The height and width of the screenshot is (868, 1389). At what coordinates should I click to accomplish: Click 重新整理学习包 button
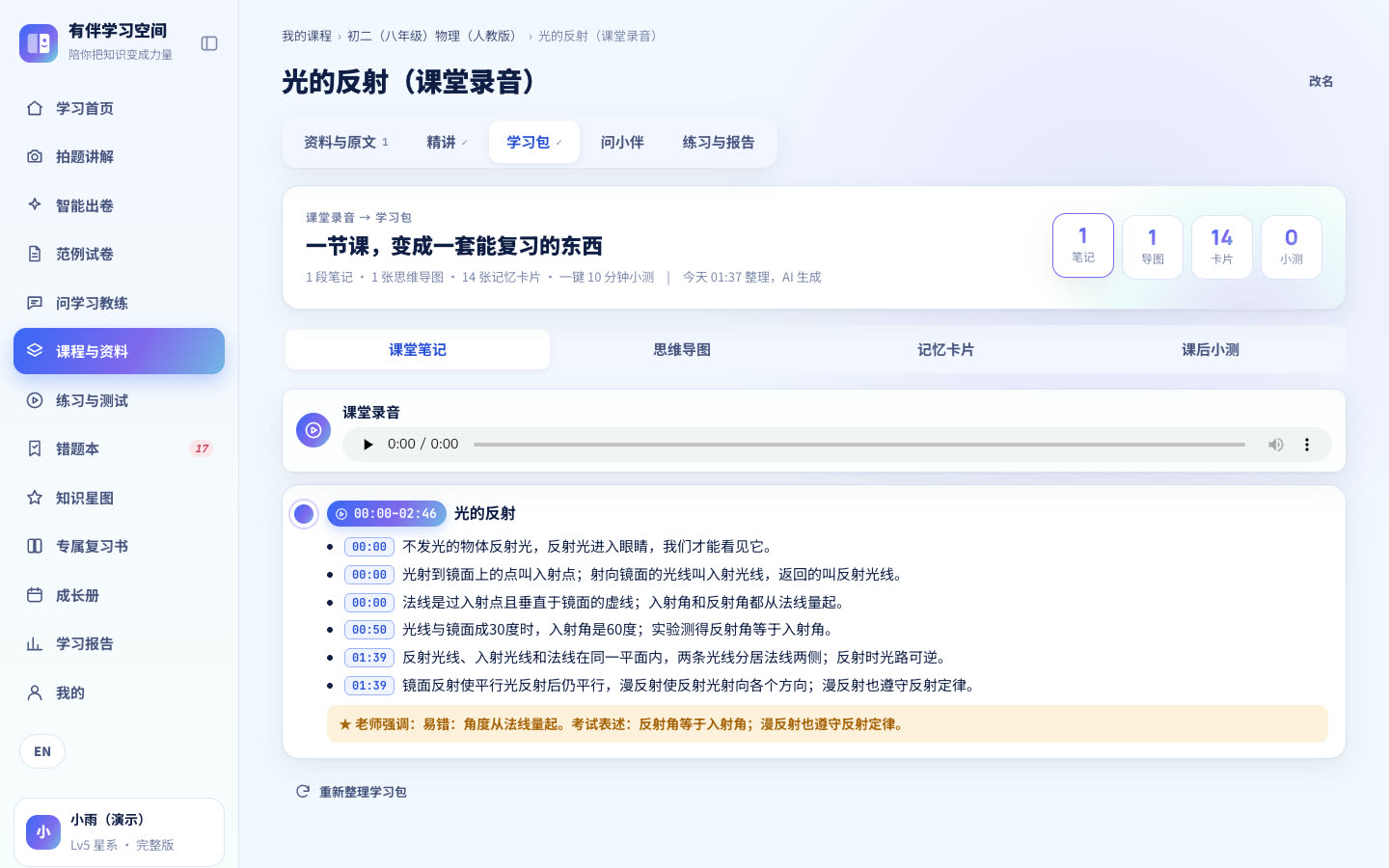click(x=351, y=792)
